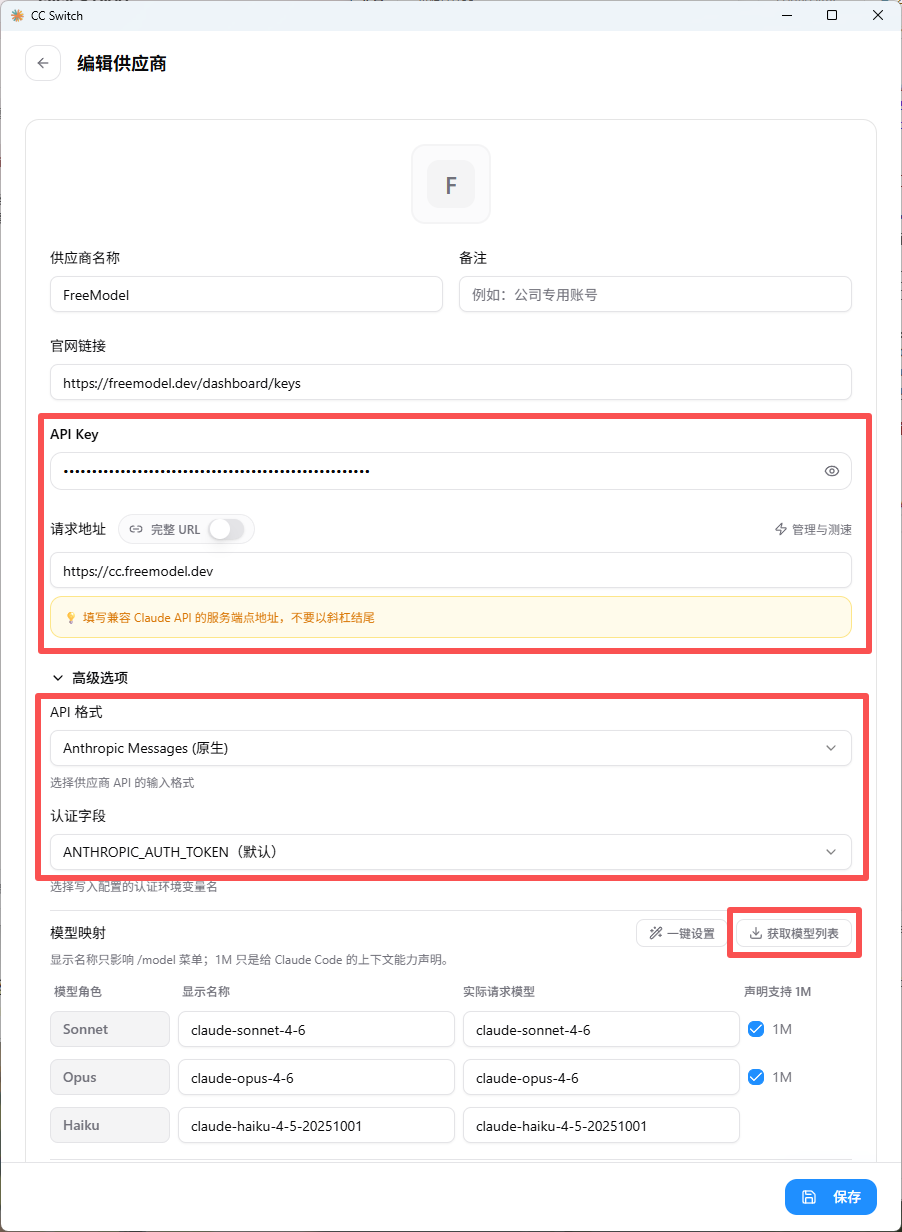This screenshot has height=1232, width=902.
Task: Click the 一键设置 button
Action: pos(682,933)
